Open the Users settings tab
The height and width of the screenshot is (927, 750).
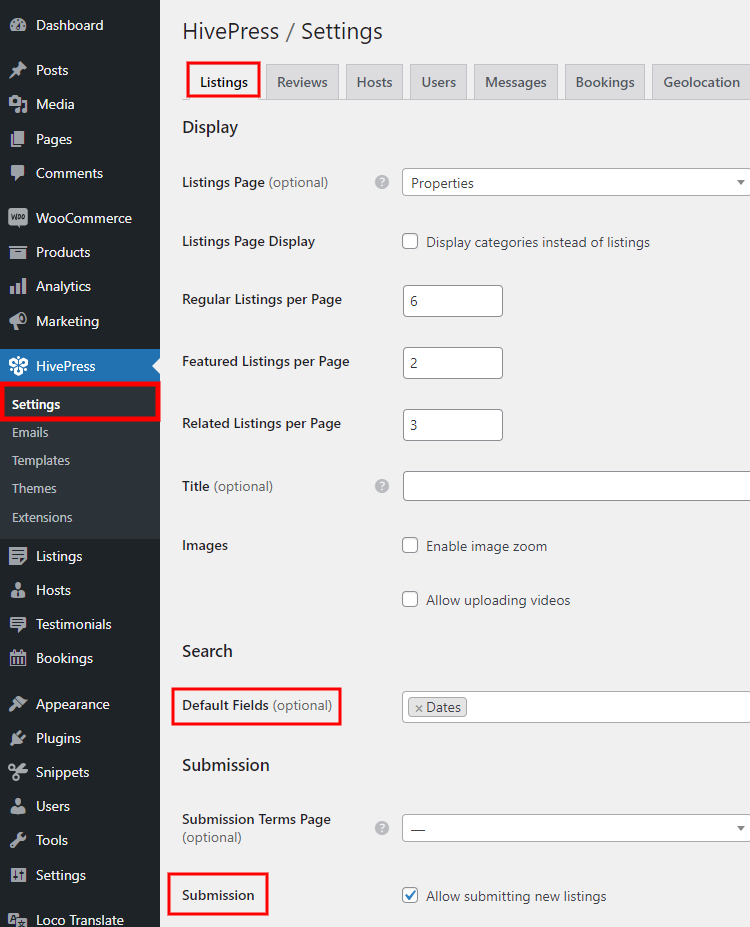pos(439,82)
